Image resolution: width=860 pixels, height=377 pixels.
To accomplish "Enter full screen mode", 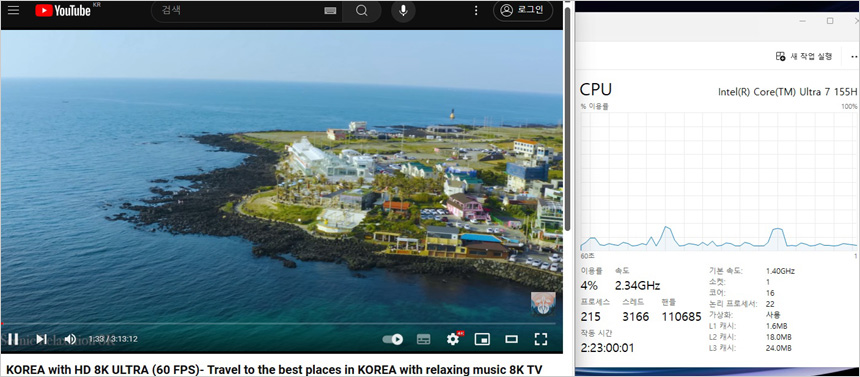I will click(541, 339).
